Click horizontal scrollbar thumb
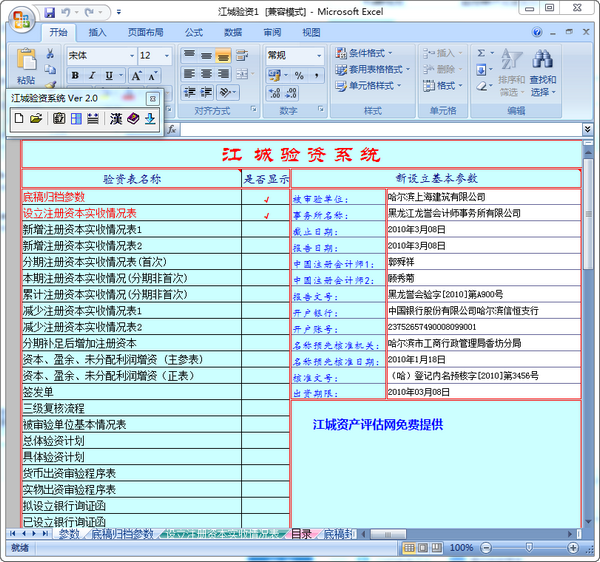This screenshot has width=600, height=562. coord(388,534)
